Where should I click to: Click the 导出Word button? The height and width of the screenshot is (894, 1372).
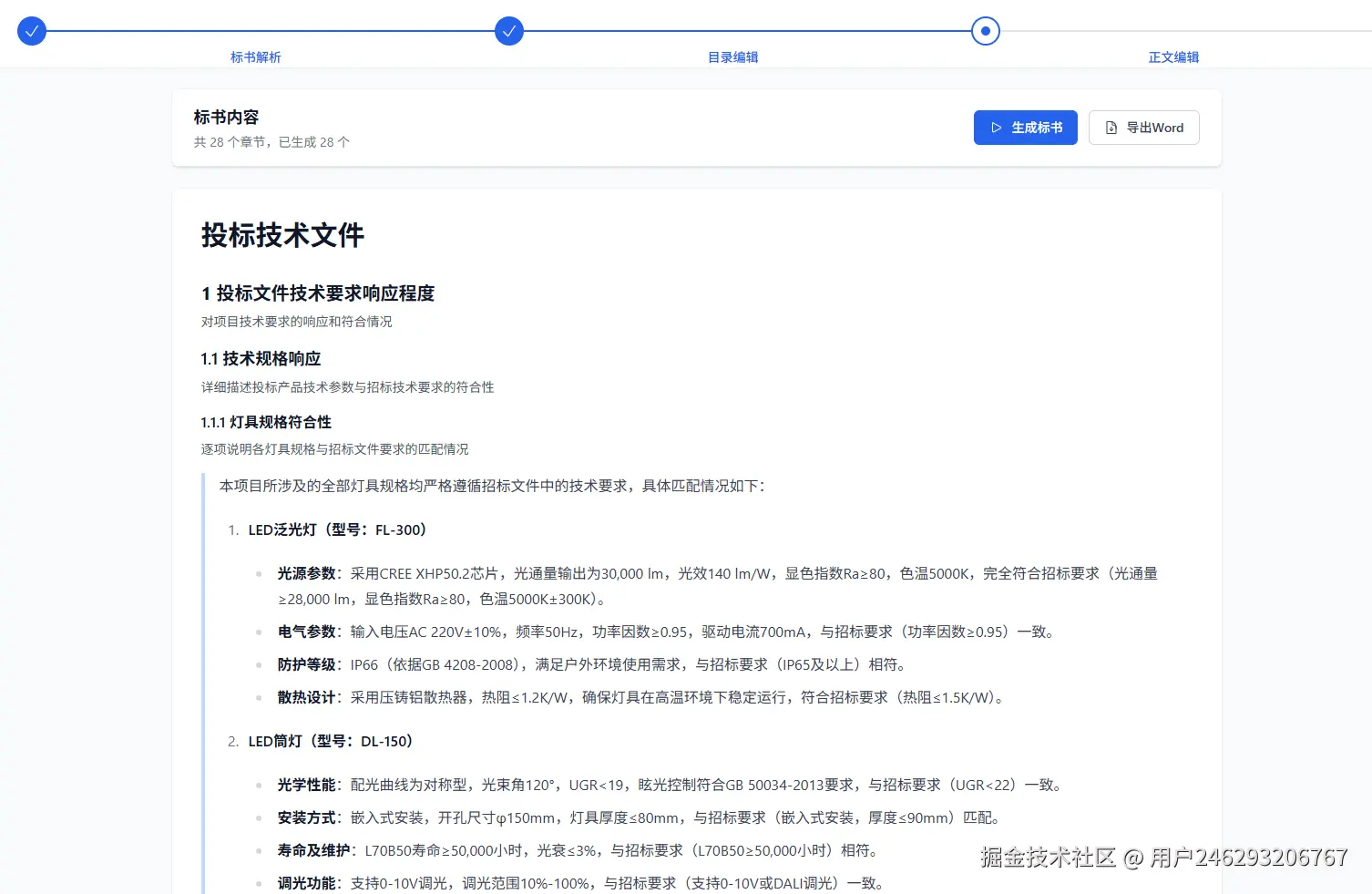pyautogui.click(x=1144, y=128)
